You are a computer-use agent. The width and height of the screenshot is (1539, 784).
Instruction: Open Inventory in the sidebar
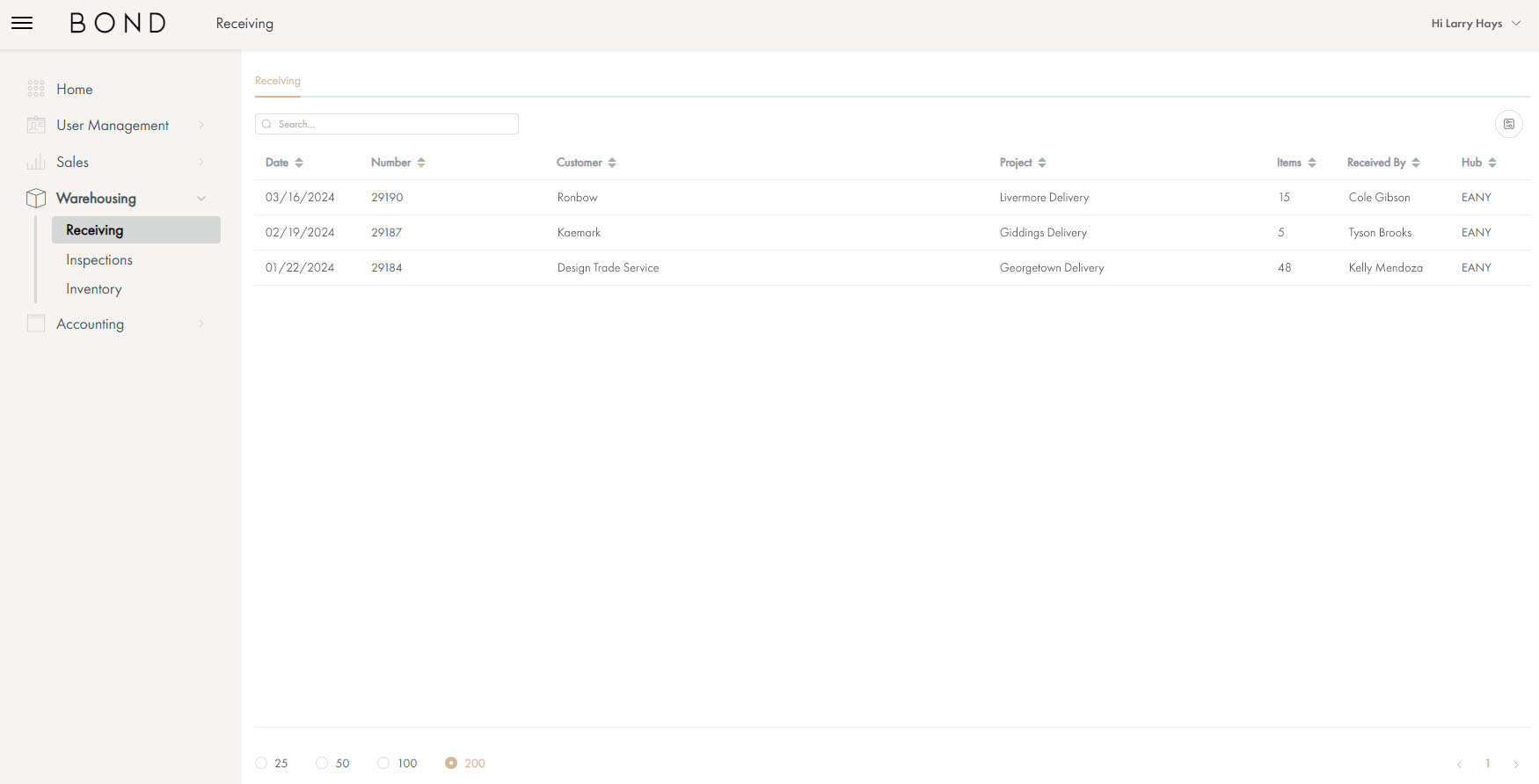94,289
